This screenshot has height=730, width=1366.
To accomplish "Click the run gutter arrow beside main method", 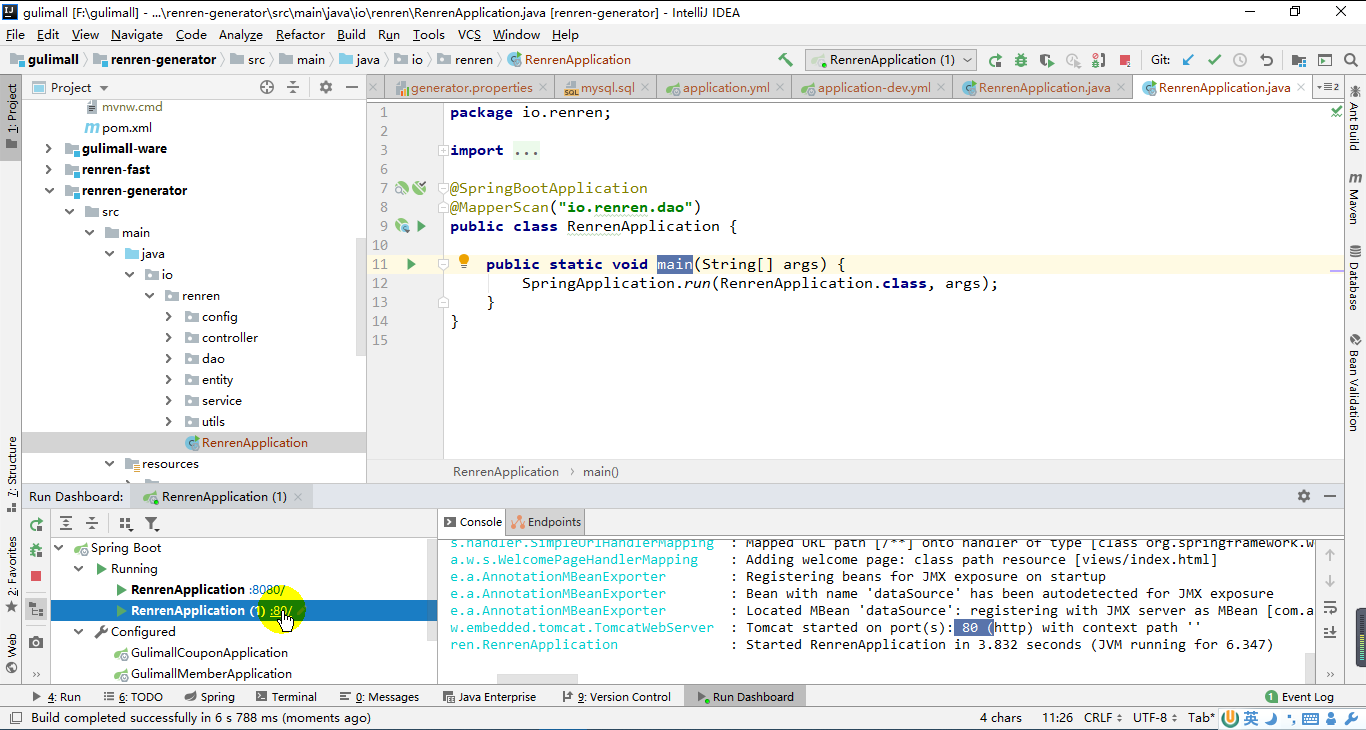I will (x=411, y=264).
